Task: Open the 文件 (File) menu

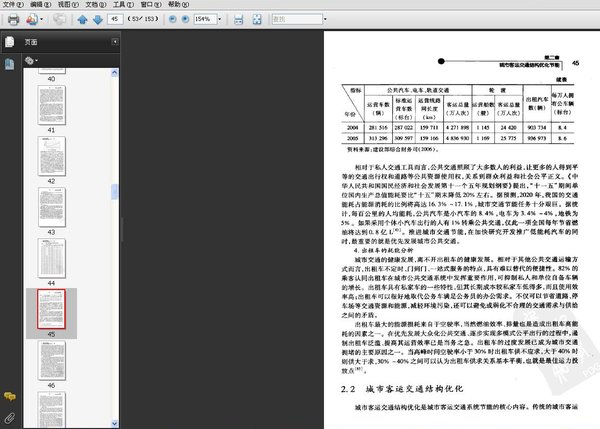Action: tap(13, 4)
